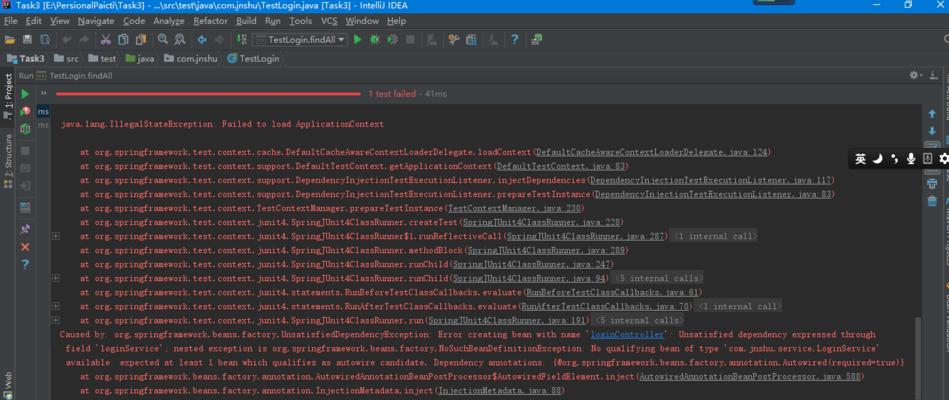This screenshot has width=949, height=400.
Task: Click the Synchronize refresh toolbar icon
Action: pyautogui.click(x=45, y=40)
